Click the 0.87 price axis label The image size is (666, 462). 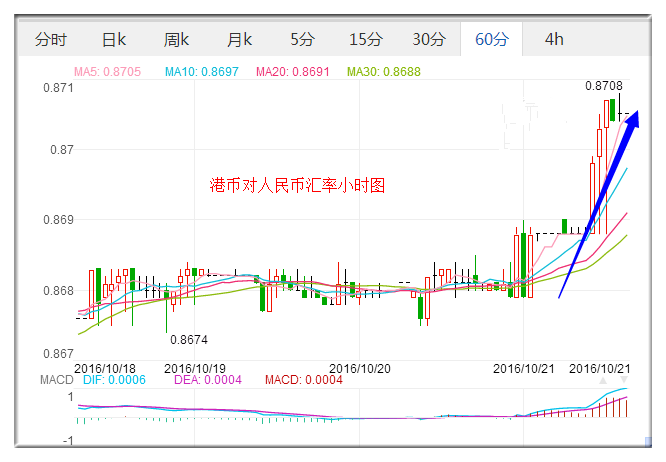click(62, 150)
